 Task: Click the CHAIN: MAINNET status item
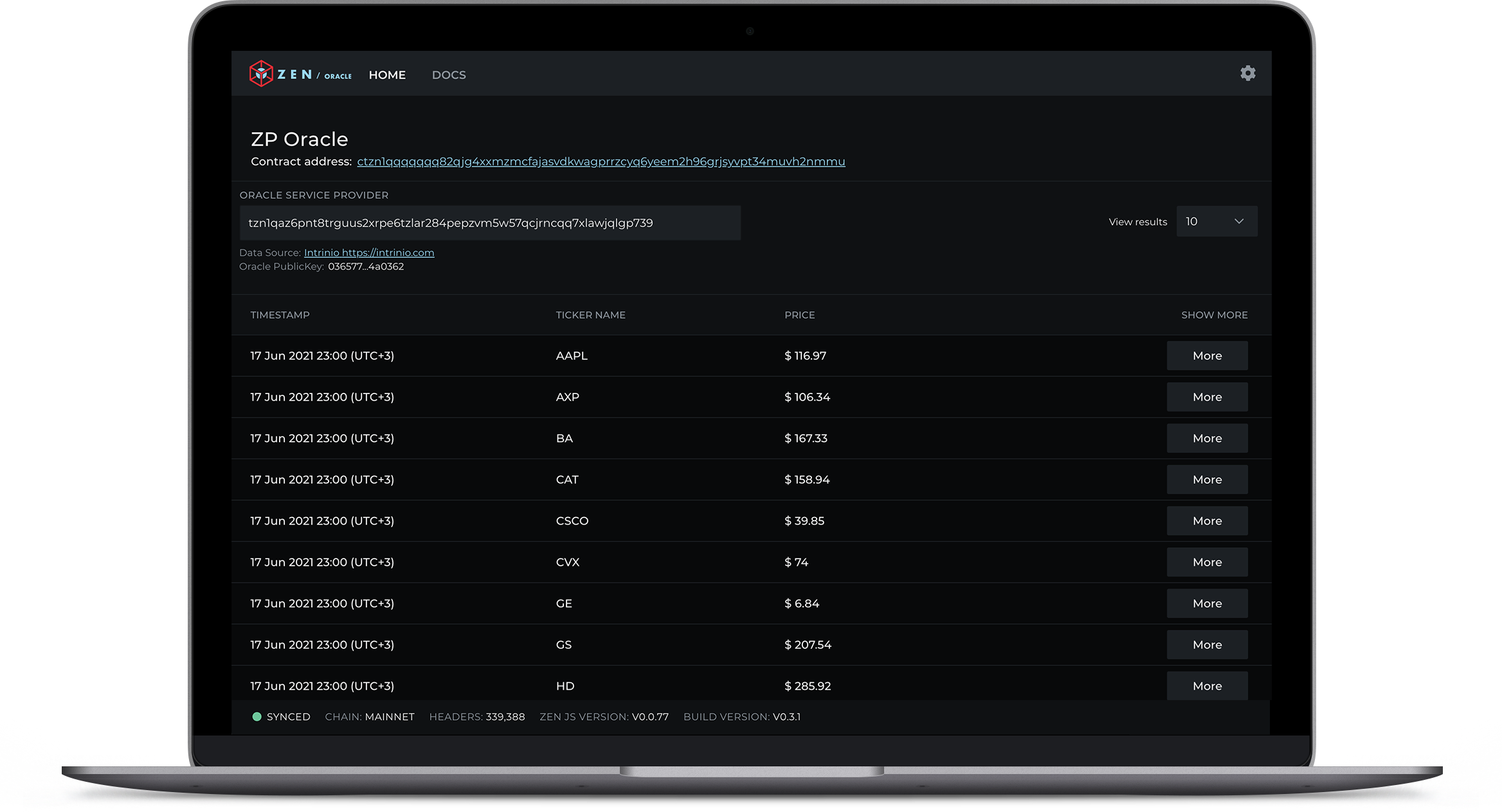[x=369, y=716]
